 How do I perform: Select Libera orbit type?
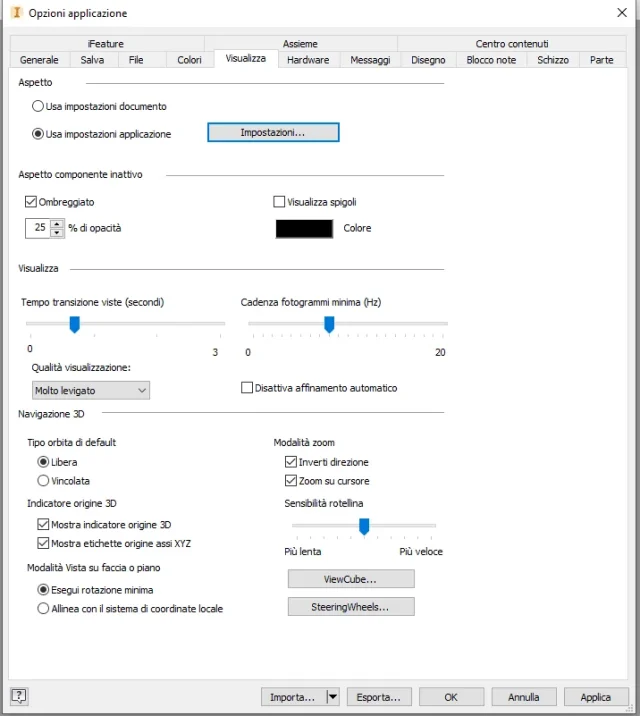(x=43, y=462)
